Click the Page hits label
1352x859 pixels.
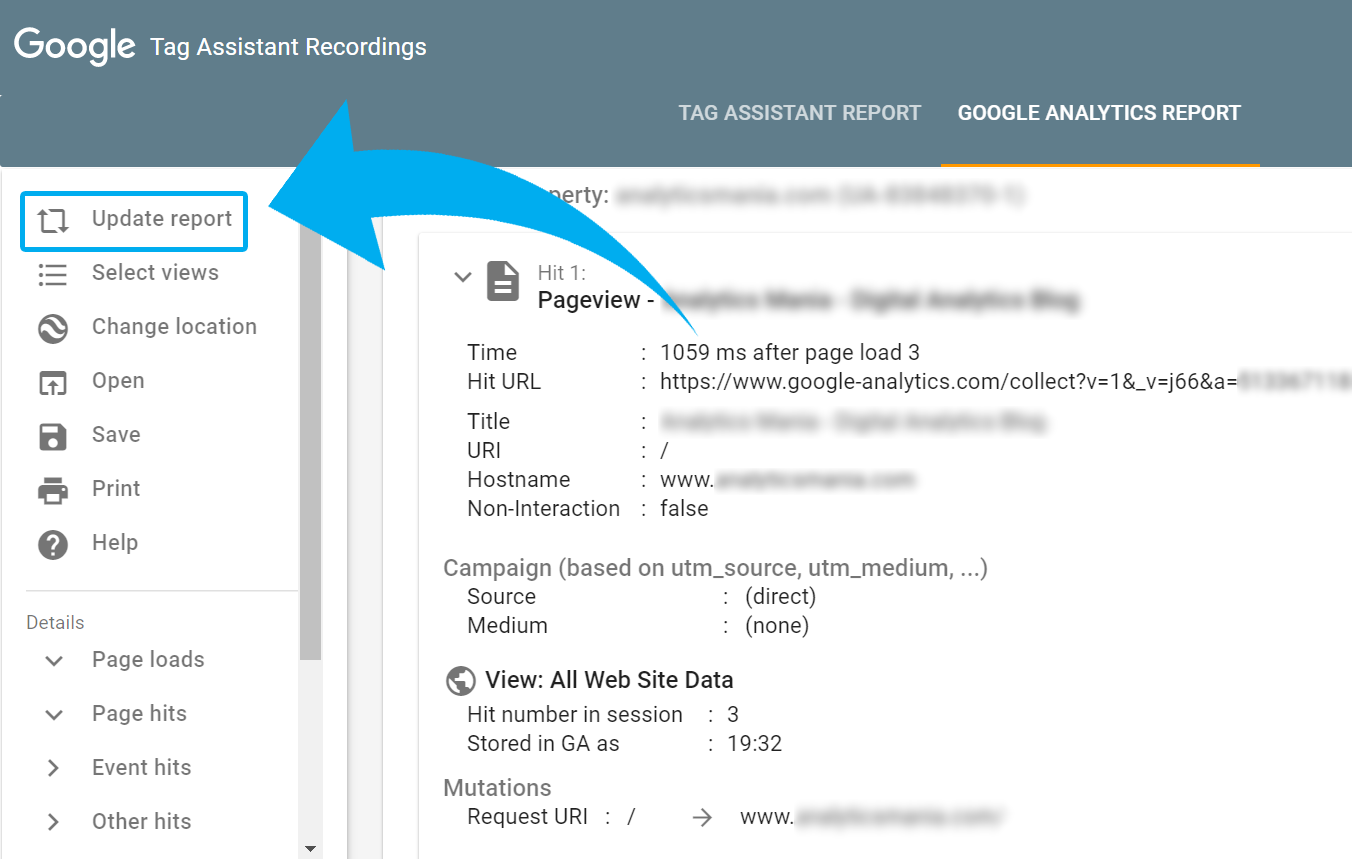(x=139, y=714)
